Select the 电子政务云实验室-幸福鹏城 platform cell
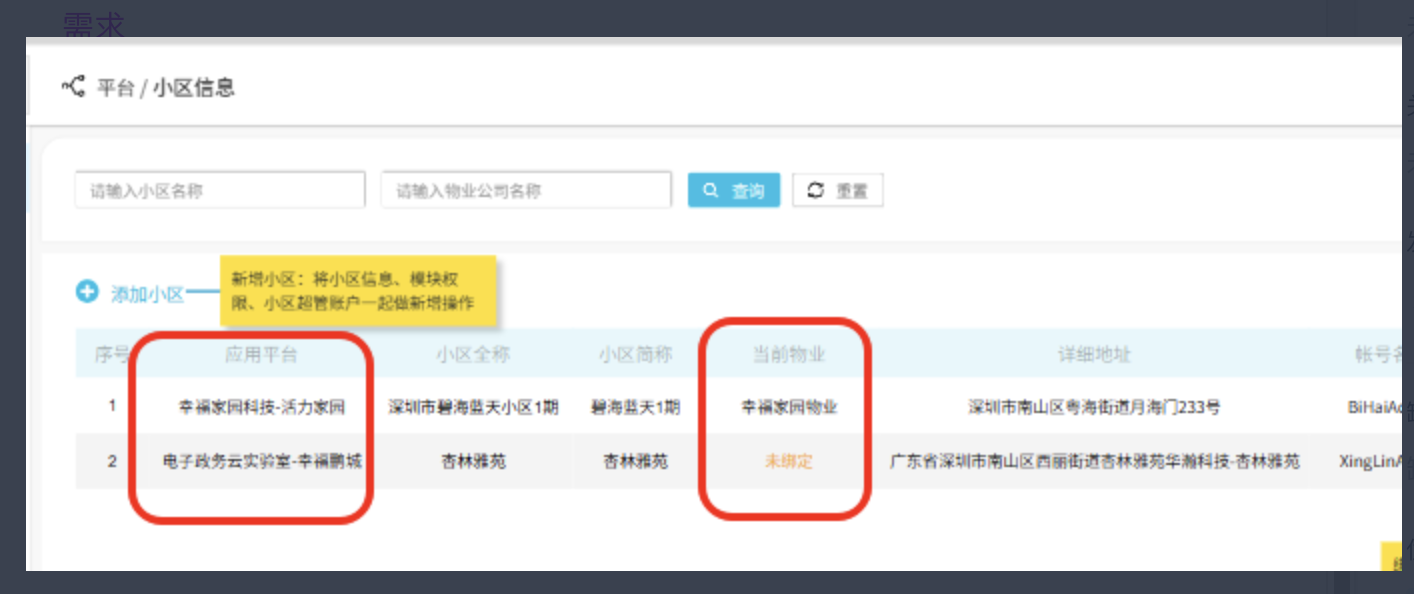The height and width of the screenshot is (594, 1414). coord(261,461)
